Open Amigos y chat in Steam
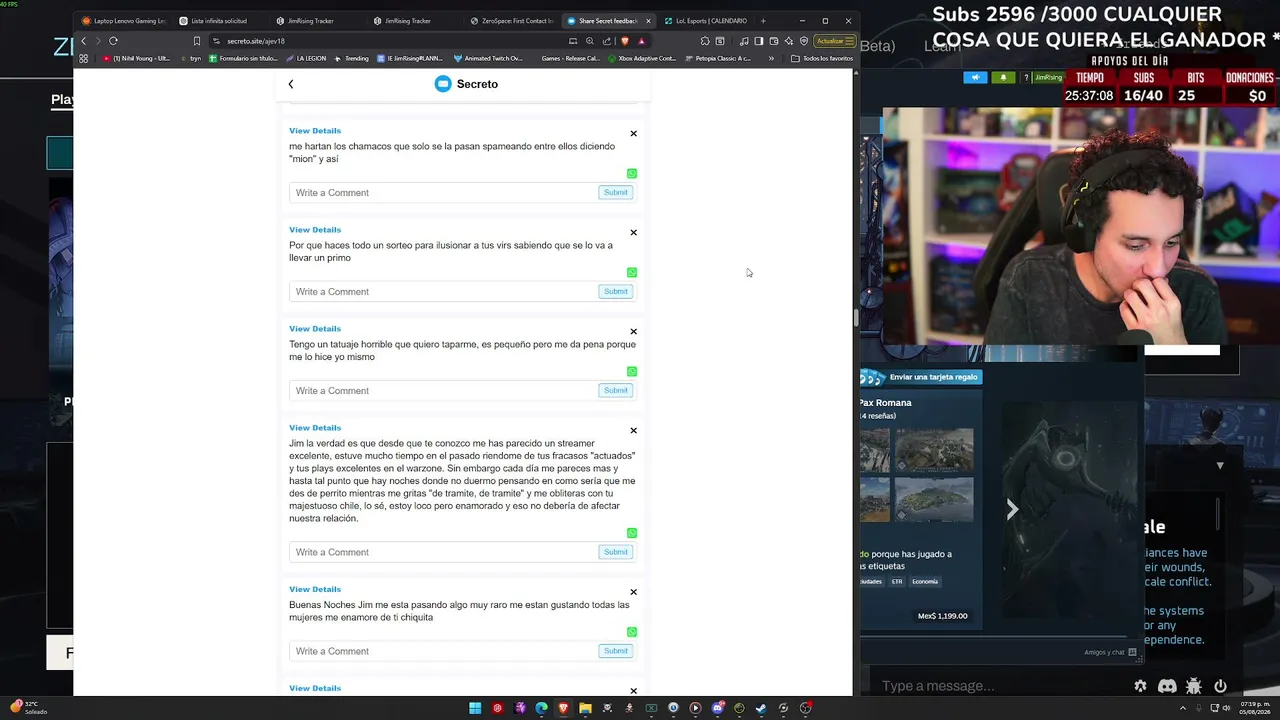This screenshot has height=720, width=1280. (x=1110, y=652)
